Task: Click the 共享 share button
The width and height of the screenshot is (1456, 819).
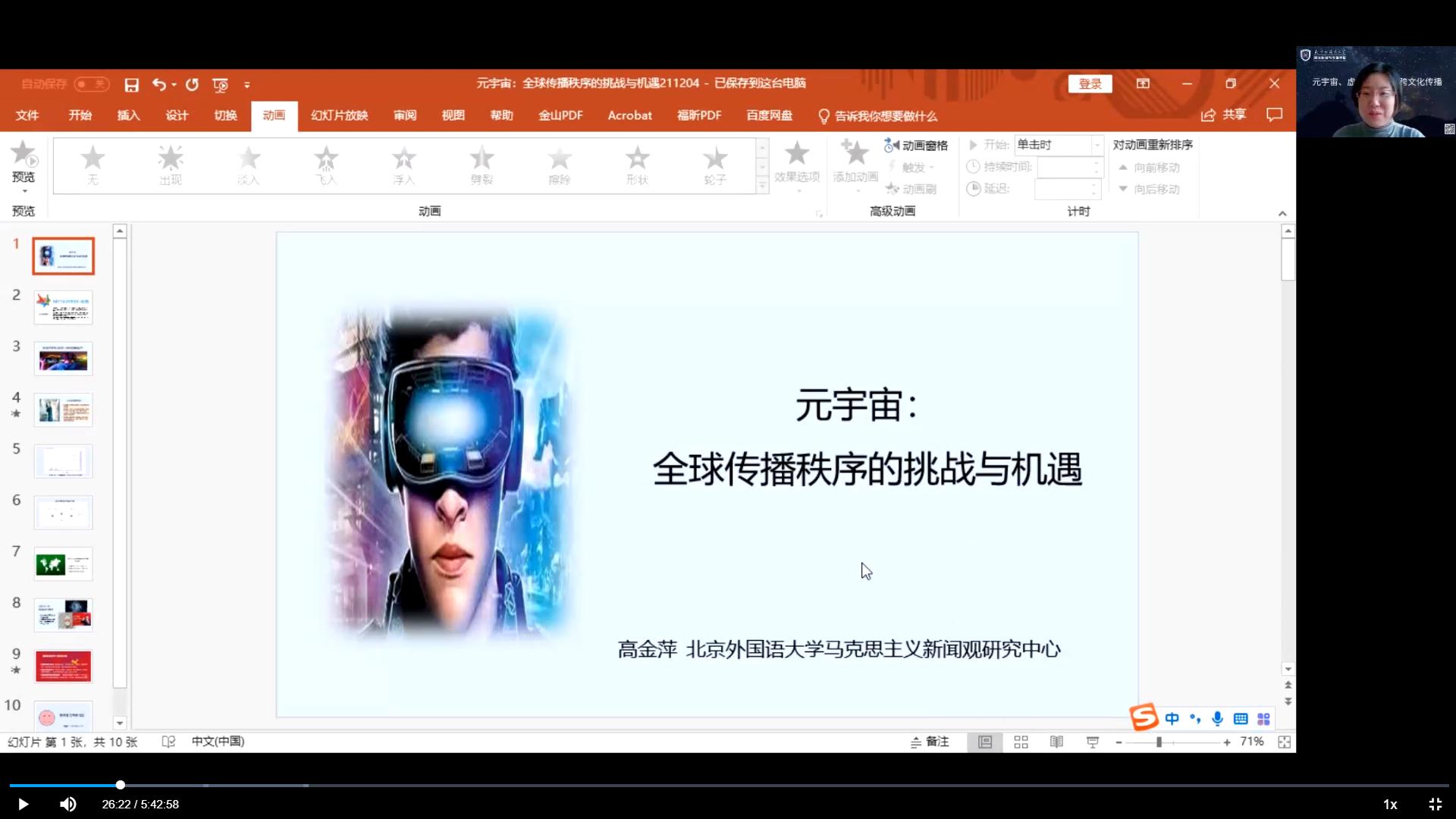Action: [x=1224, y=115]
